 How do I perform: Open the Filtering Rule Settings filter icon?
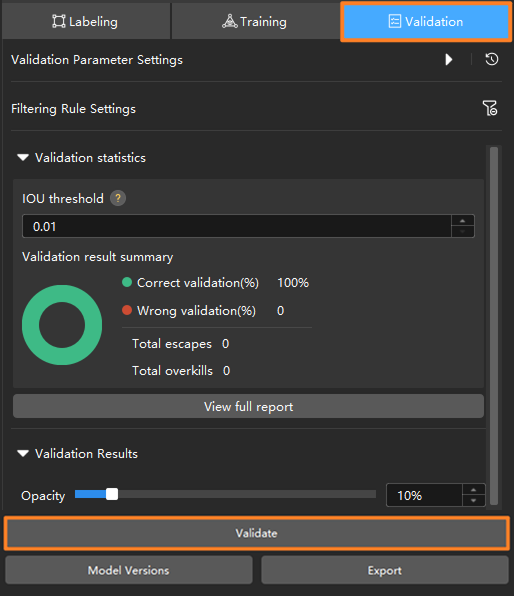click(x=490, y=108)
